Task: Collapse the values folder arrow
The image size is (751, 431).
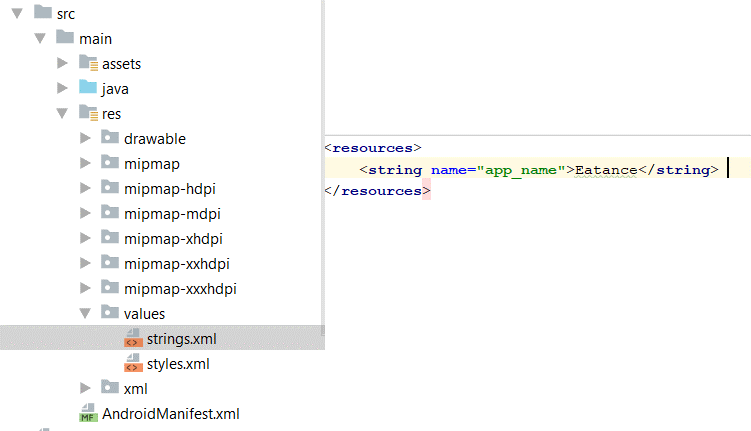Action: tap(85, 314)
